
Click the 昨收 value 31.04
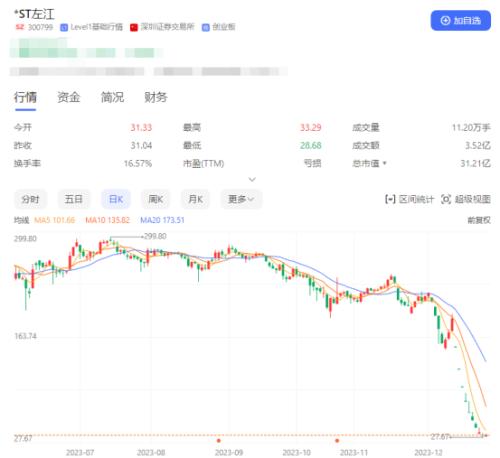(141, 146)
